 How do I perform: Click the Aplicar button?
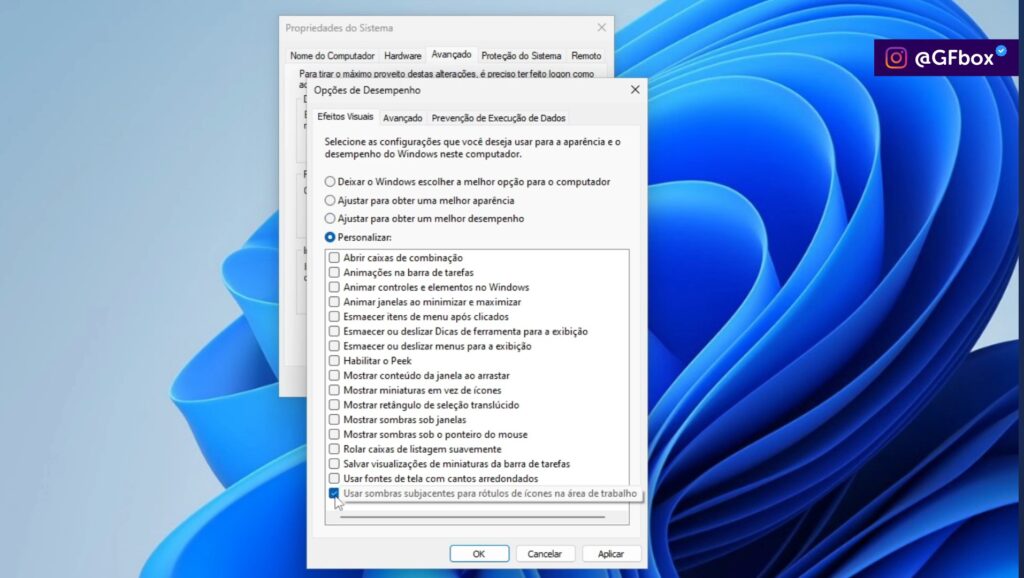[611, 553]
